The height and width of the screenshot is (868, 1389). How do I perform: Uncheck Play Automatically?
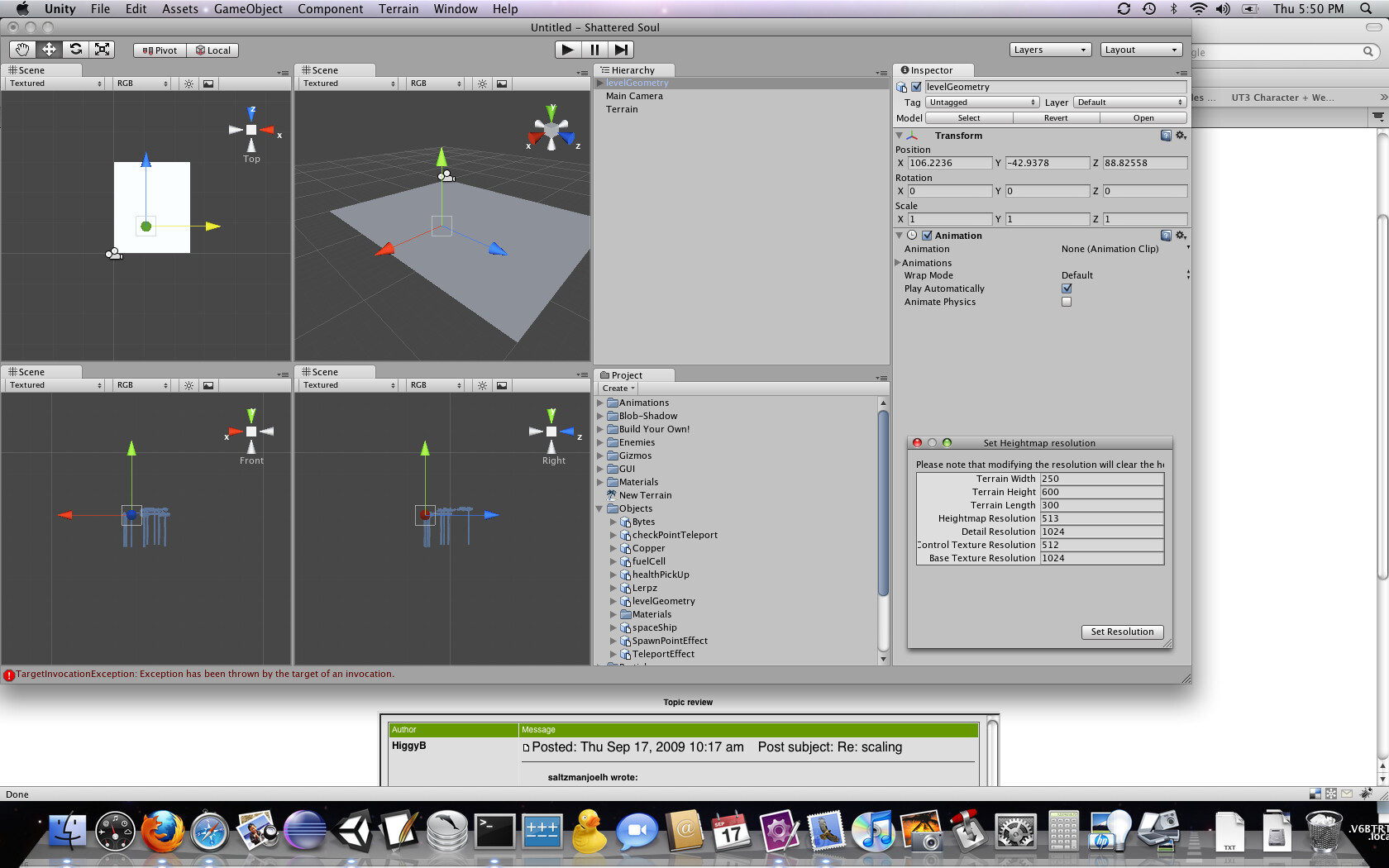[1067, 289]
